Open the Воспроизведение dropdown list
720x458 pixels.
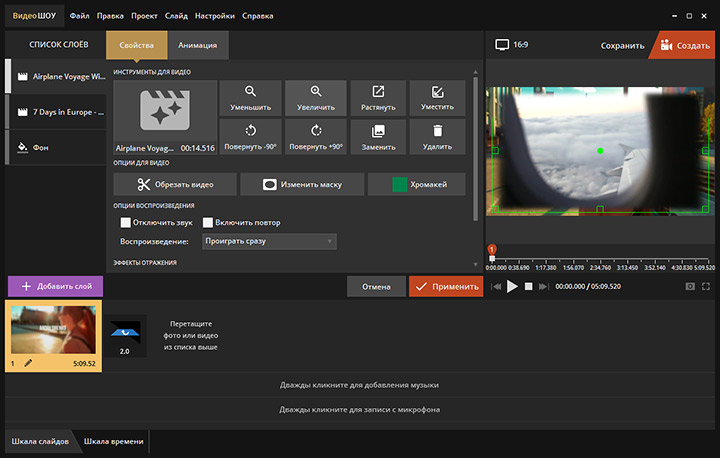[x=271, y=241]
